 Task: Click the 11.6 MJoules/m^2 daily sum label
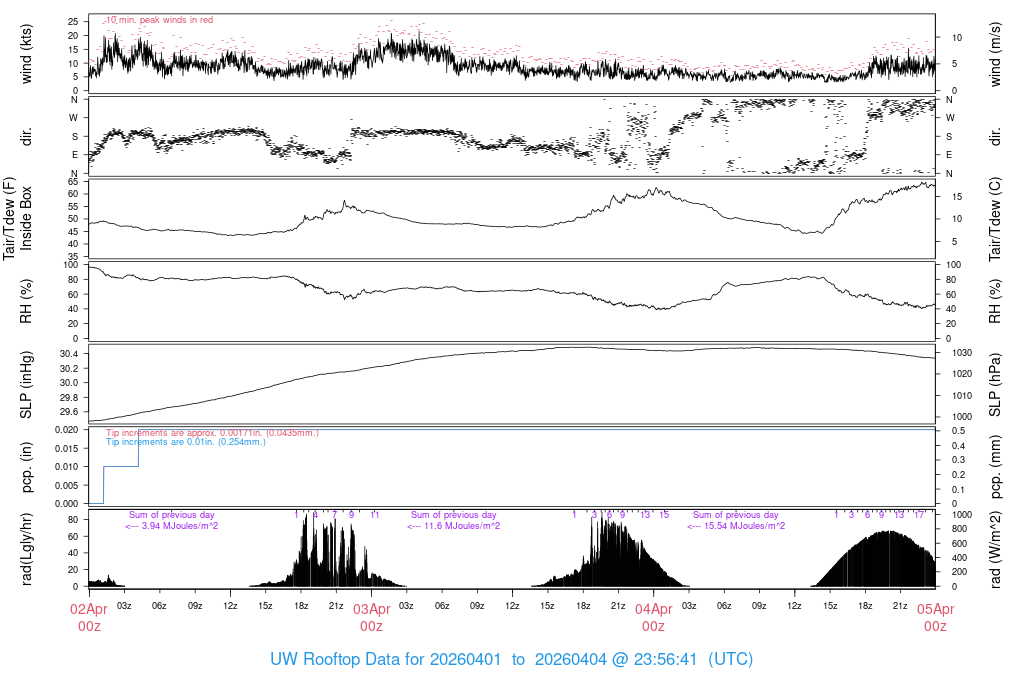click(453, 526)
